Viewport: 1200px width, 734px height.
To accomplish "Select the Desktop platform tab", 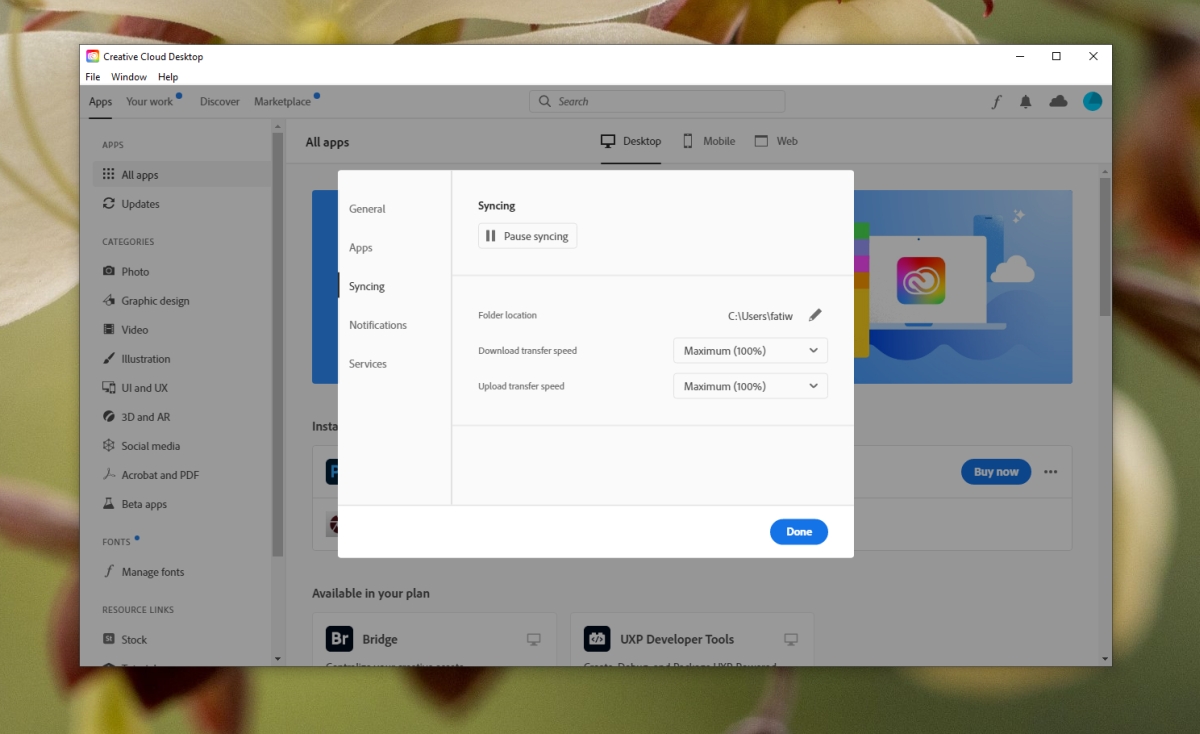I will click(631, 141).
